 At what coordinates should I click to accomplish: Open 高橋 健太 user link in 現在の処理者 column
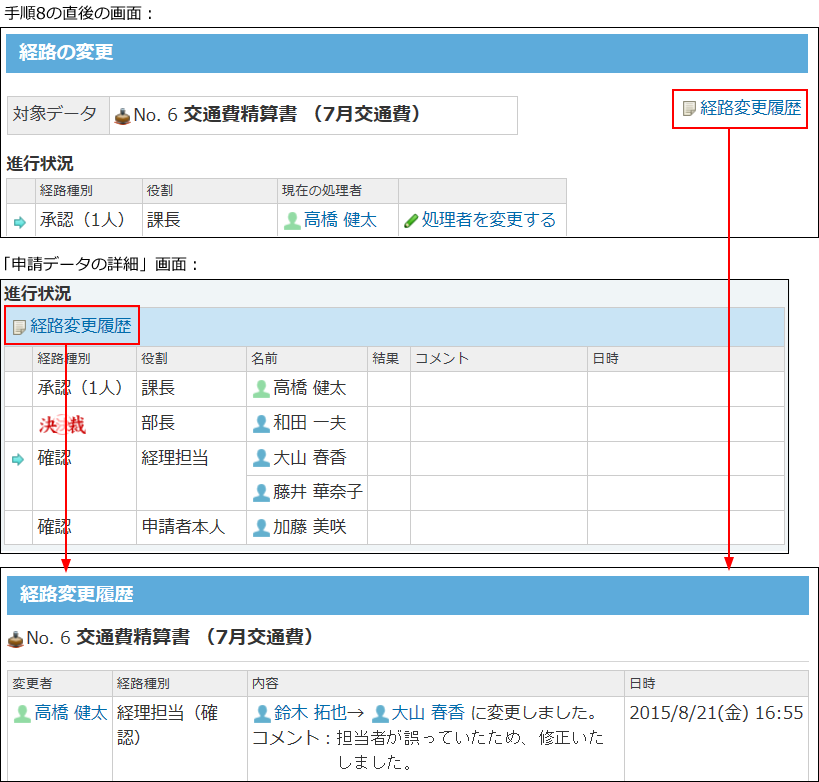click(340, 219)
